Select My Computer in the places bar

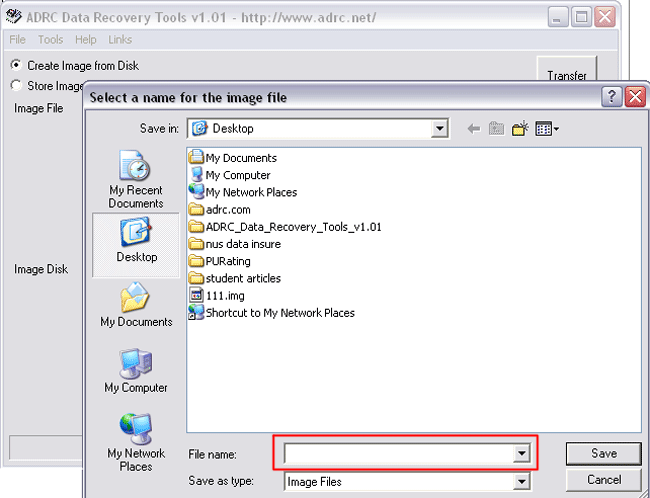point(135,370)
